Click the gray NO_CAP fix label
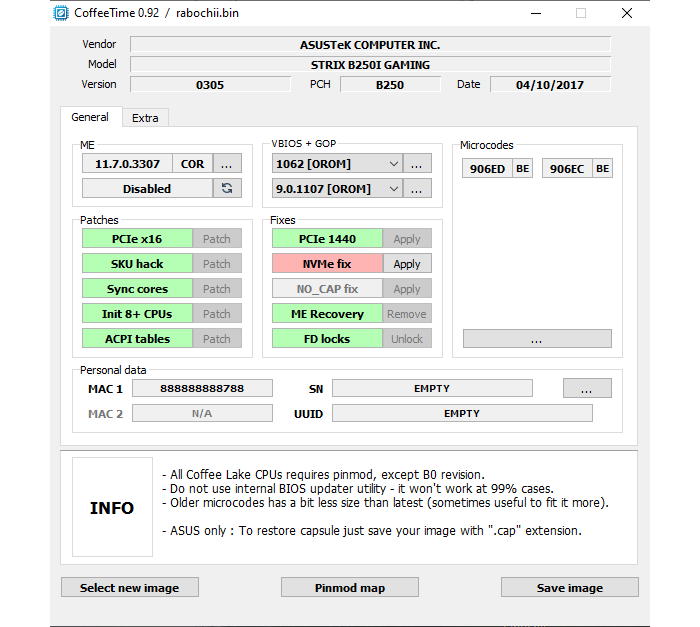 327,288
